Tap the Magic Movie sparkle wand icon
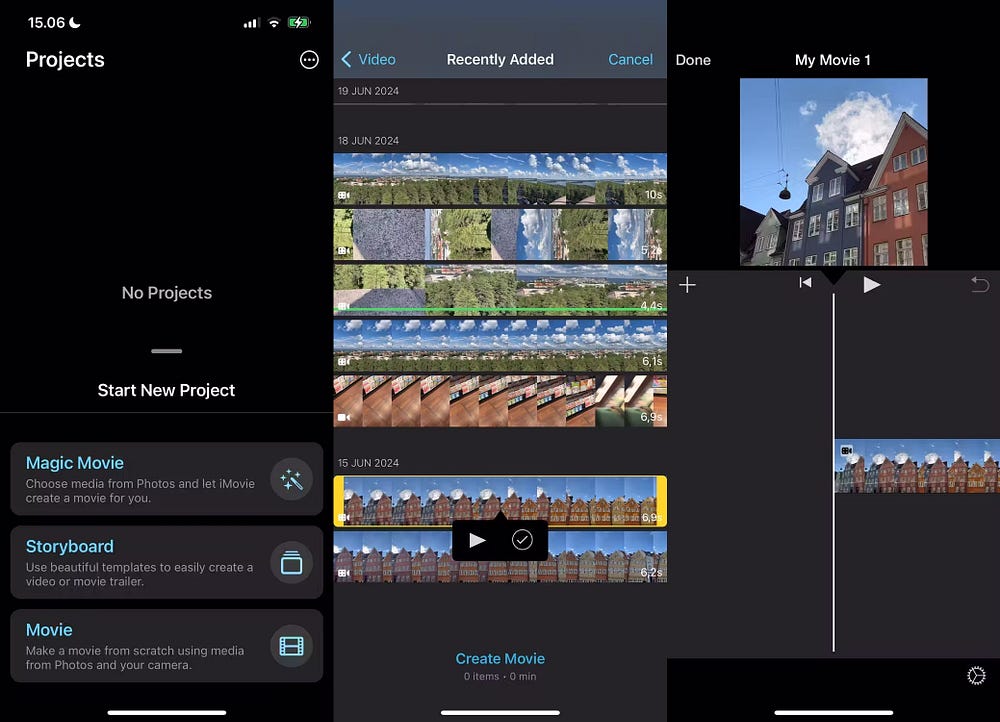 [x=291, y=480]
